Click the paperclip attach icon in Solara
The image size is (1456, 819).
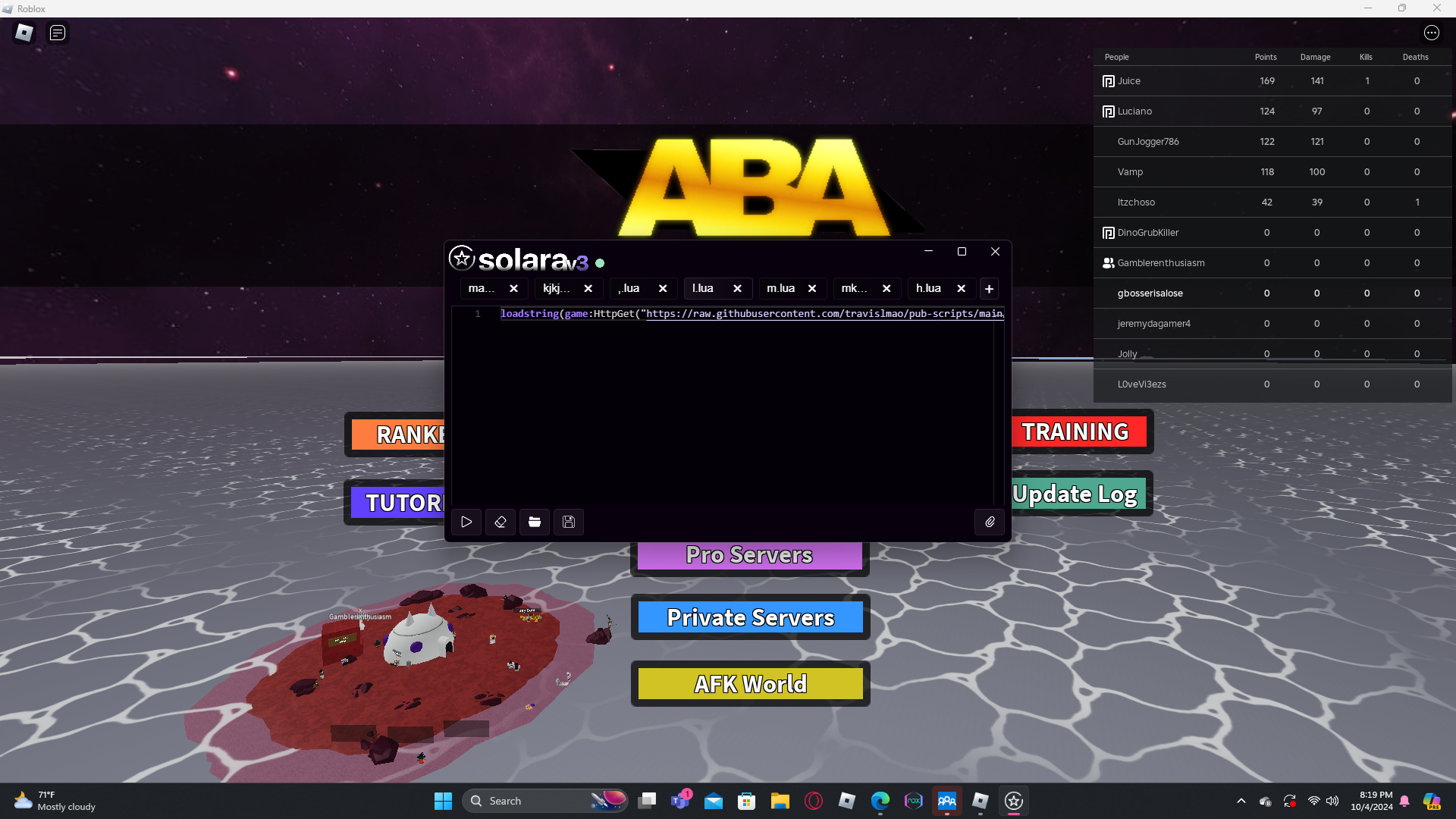click(x=990, y=522)
